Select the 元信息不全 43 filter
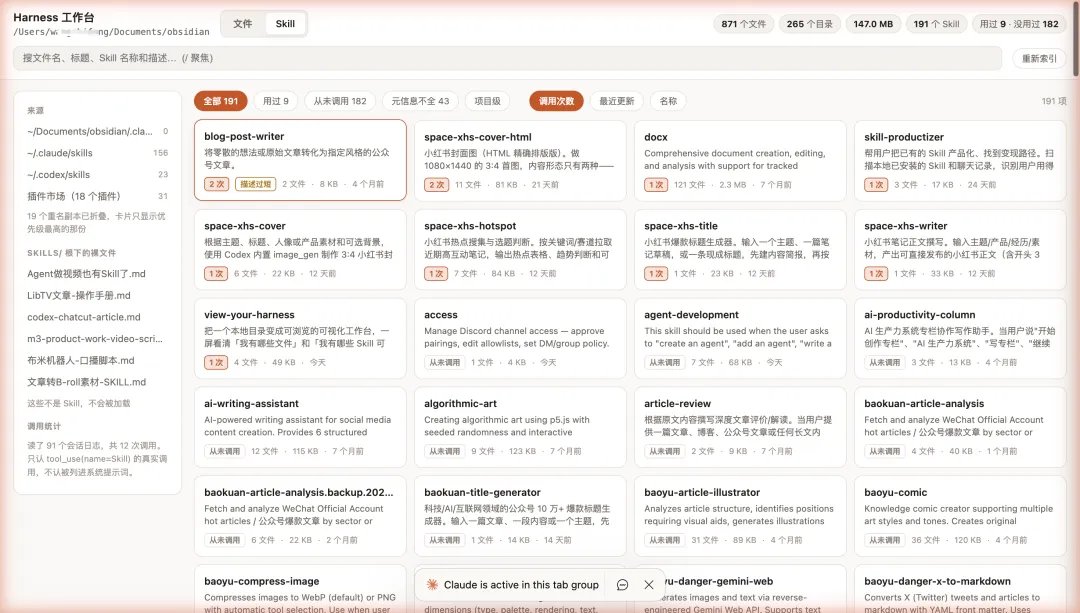The width and height of the screenshot is (1080, 613). tap(420, 101)
